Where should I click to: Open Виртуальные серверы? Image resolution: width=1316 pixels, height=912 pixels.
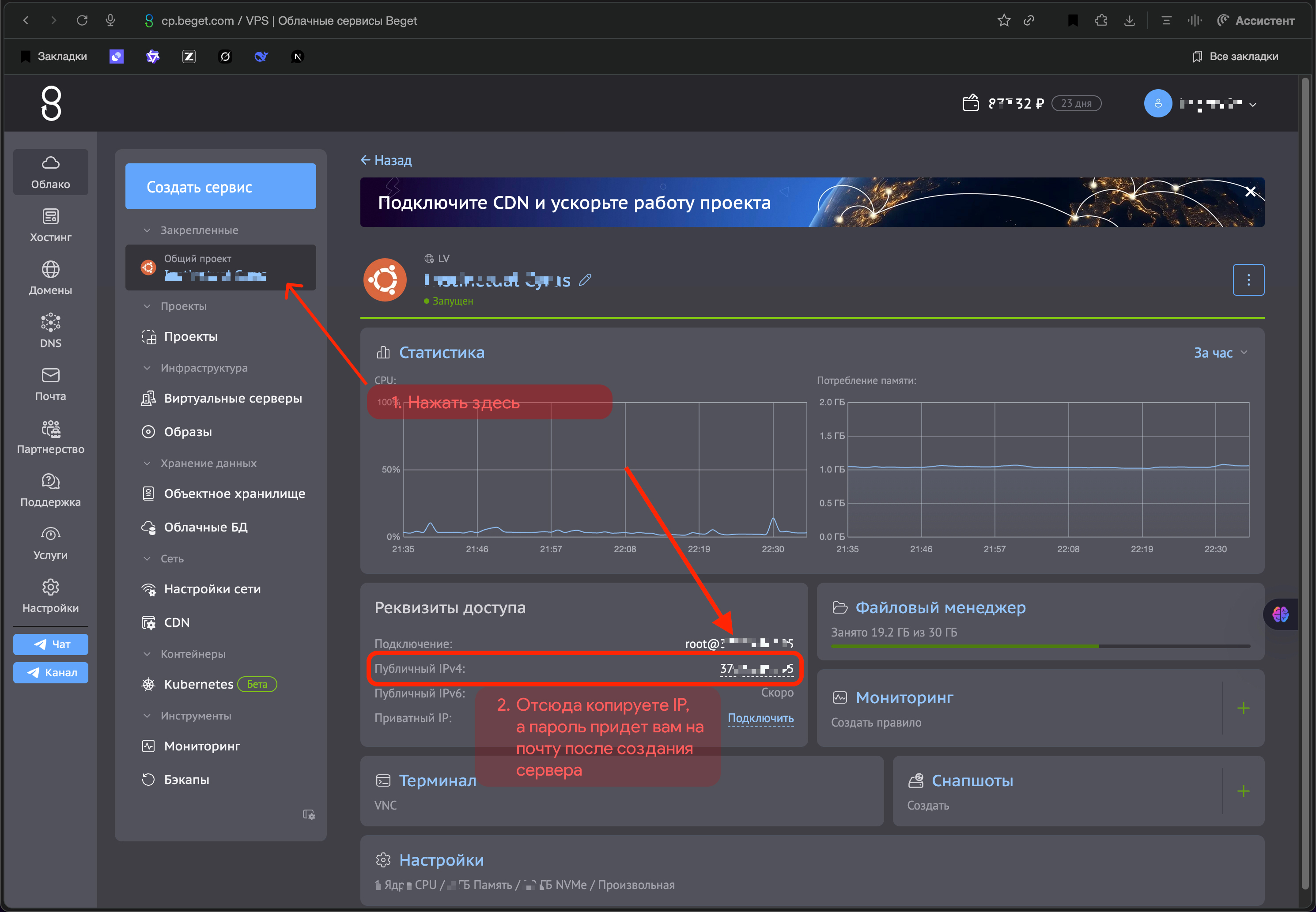[221, 399]
